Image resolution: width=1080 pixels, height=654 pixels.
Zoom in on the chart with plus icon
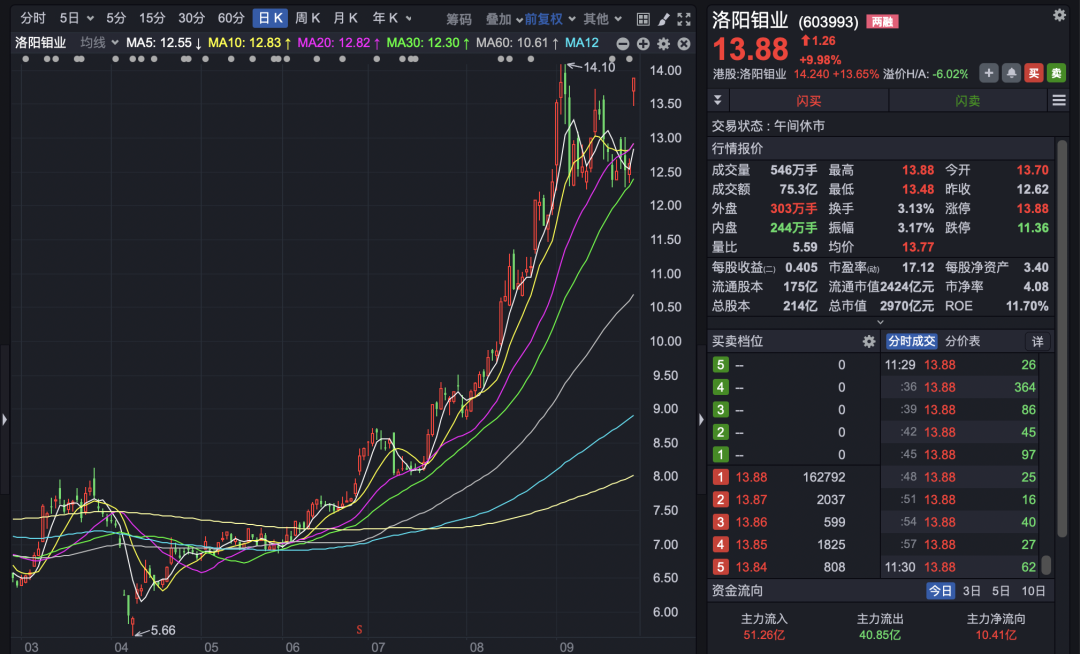pos(643,44)
